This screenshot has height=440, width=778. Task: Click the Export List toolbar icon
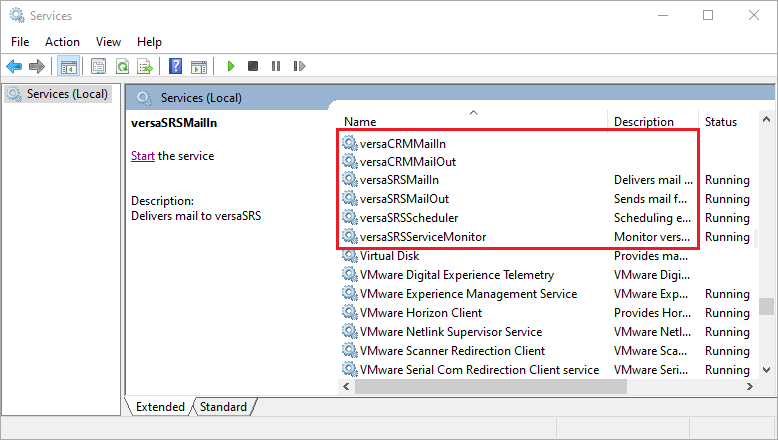point(145,66)
